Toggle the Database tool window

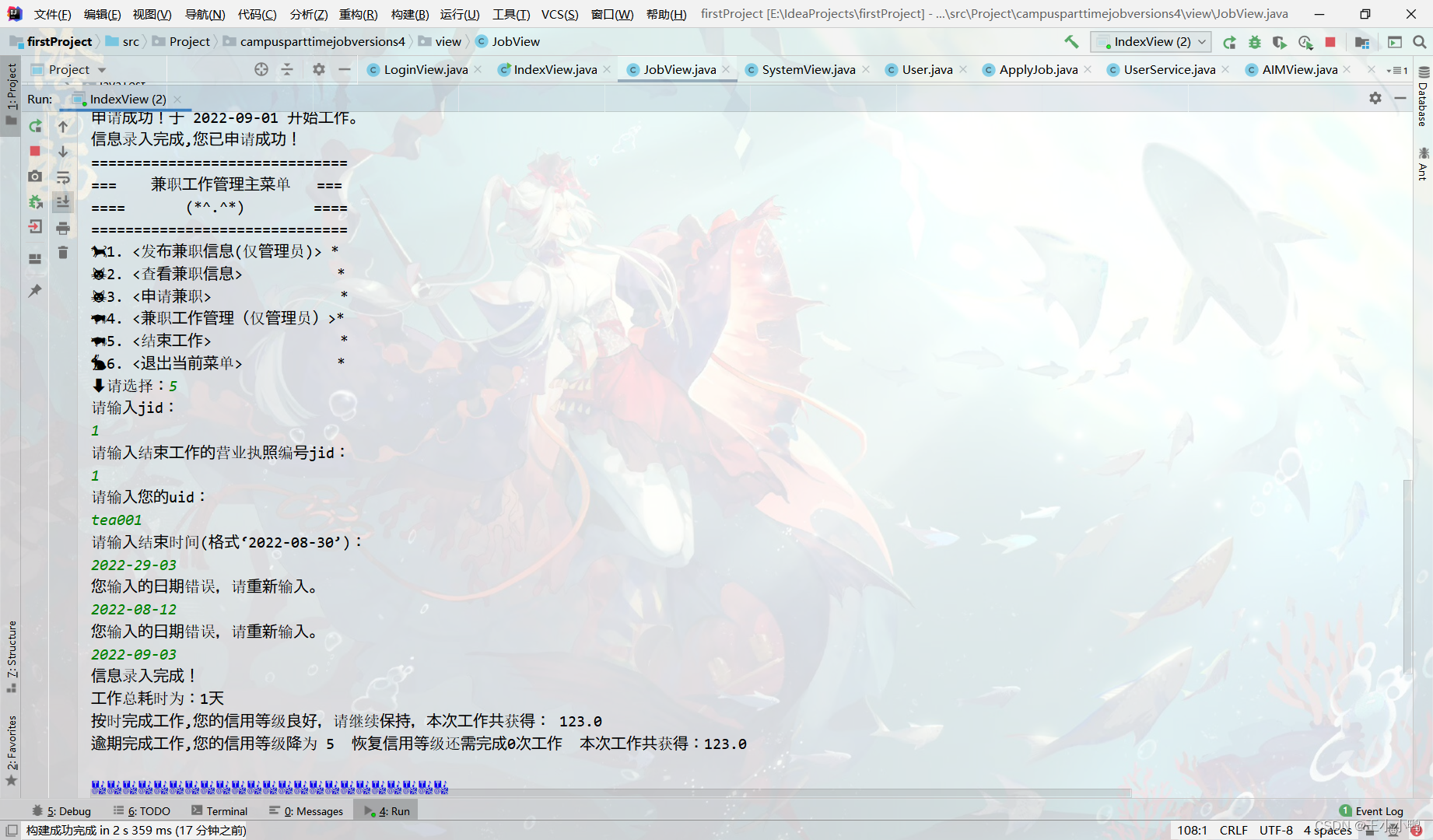[x=1423, y=96]
